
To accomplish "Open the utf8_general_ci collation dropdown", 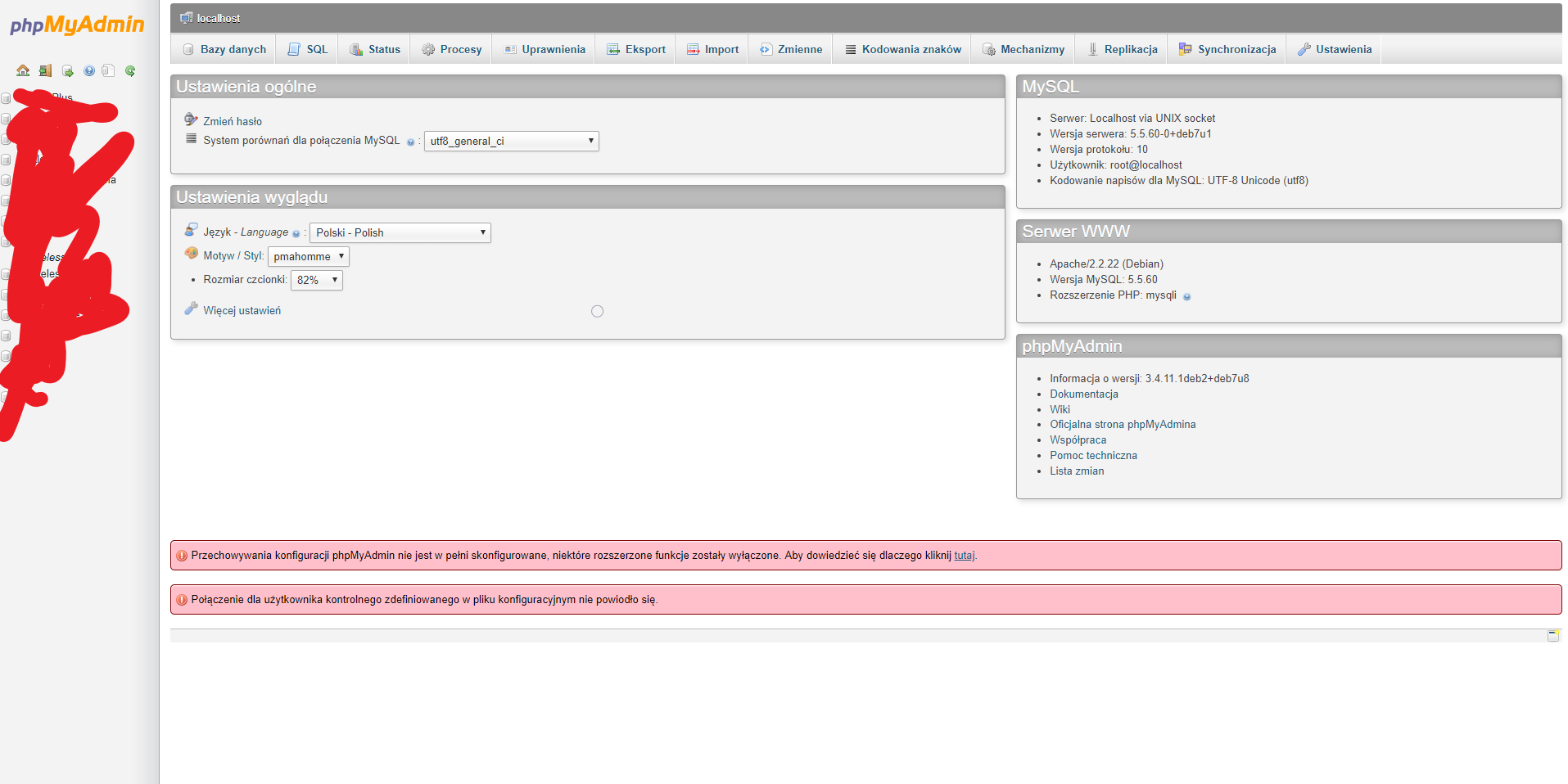I will [x=511, y=142].
